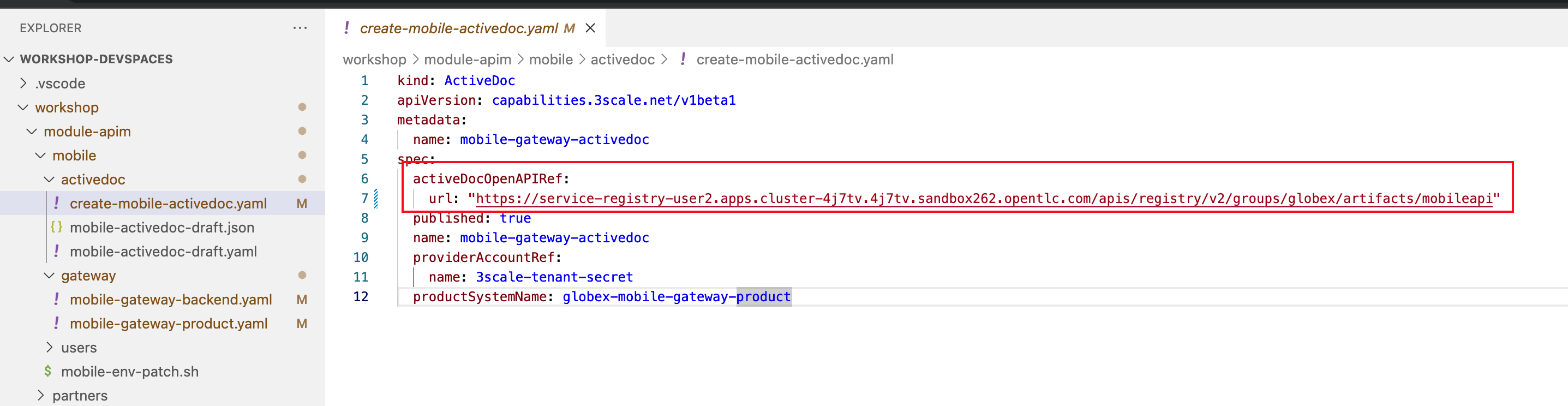1568x406 pixels.
Task: Collapse the mobile folder chevron
Action: point(40,155)
